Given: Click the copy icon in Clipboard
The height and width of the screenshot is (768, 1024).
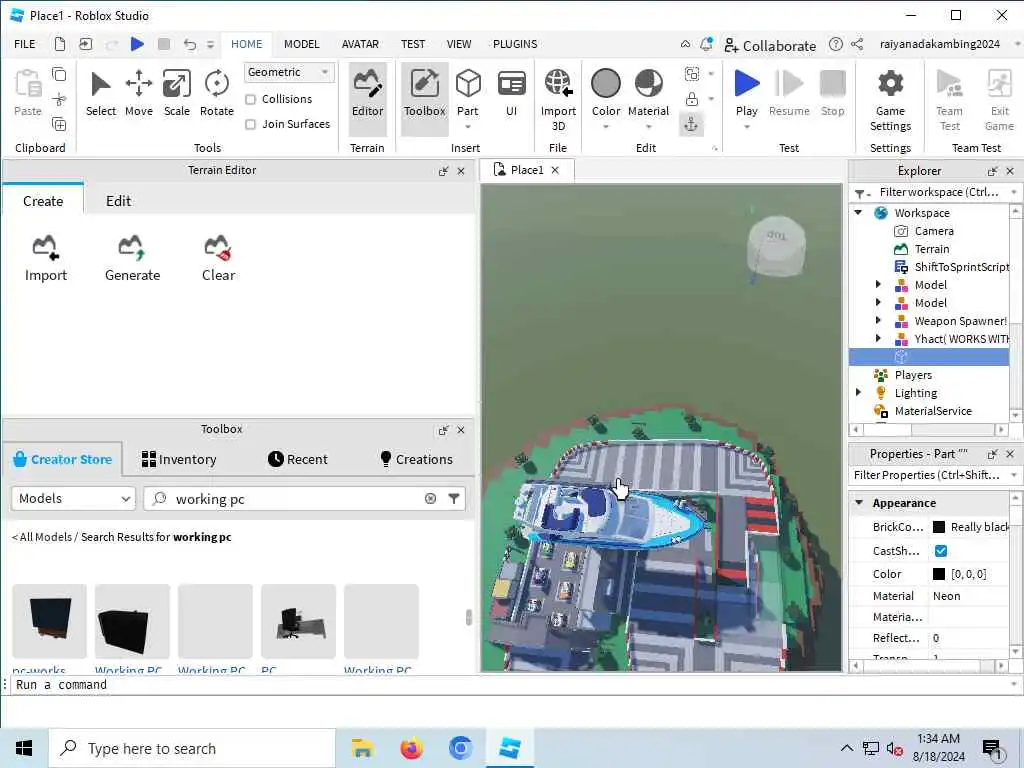Looking at the screenshot, I should click(x=59, y=74).
